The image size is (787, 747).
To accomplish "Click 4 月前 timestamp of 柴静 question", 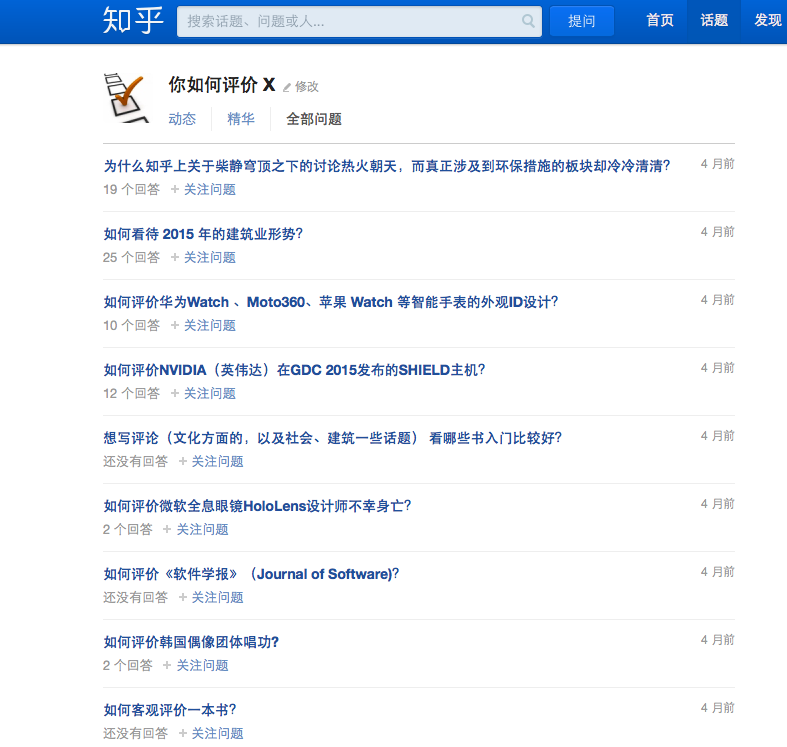I will pos(718,164).
